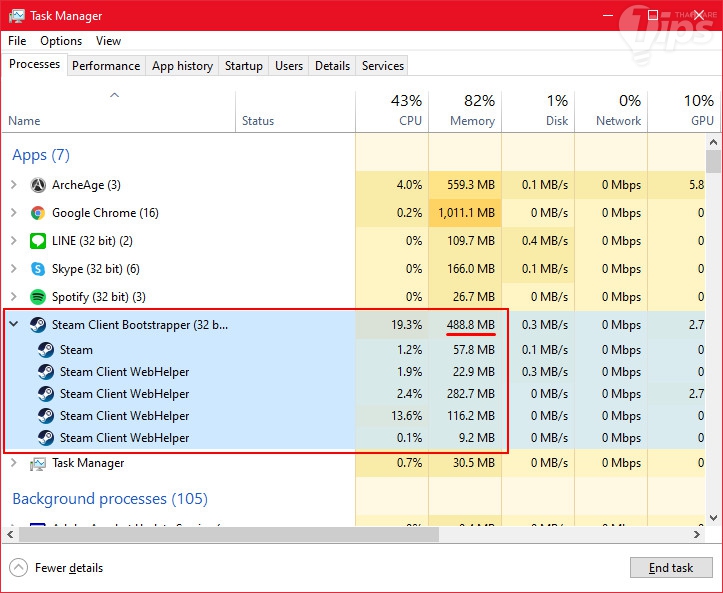This screenshot has height=593, width=723.
Task: Expand the LINE (32 bit) group
Action: point(14,241)
